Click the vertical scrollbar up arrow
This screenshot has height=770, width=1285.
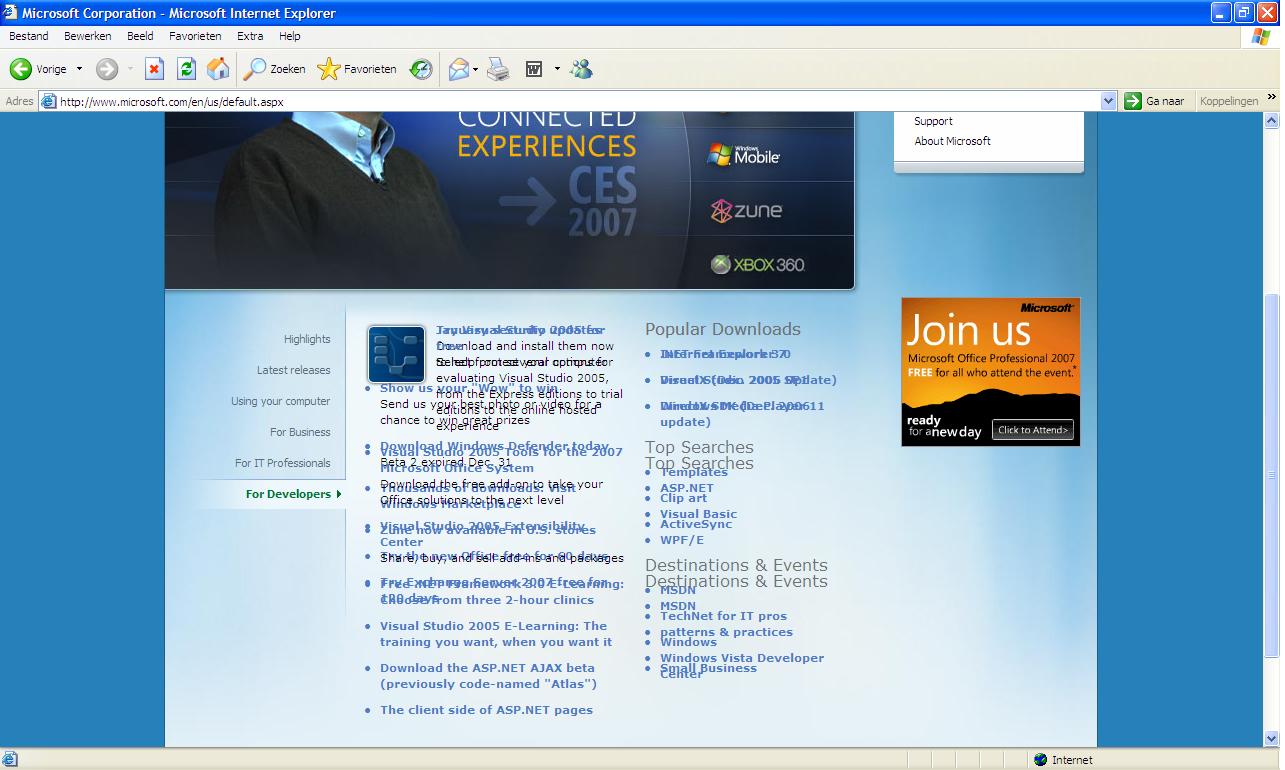(1272, 120)
